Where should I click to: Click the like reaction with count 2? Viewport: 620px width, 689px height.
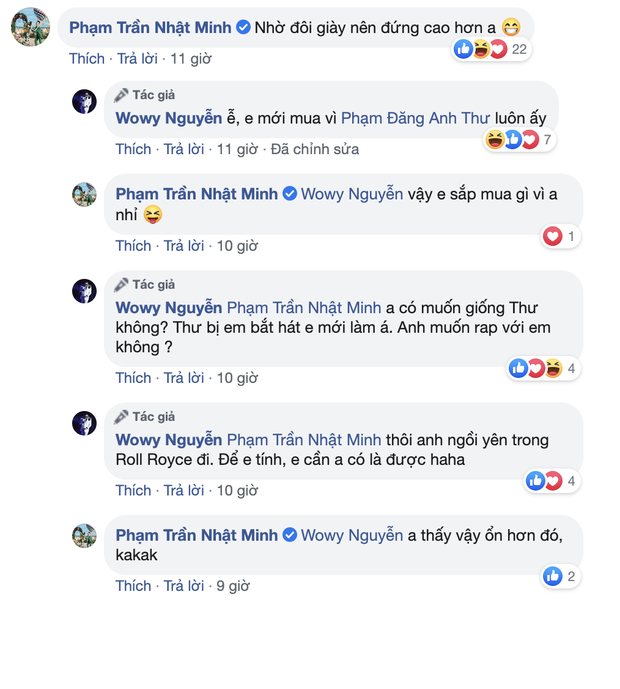pos(553,576)
